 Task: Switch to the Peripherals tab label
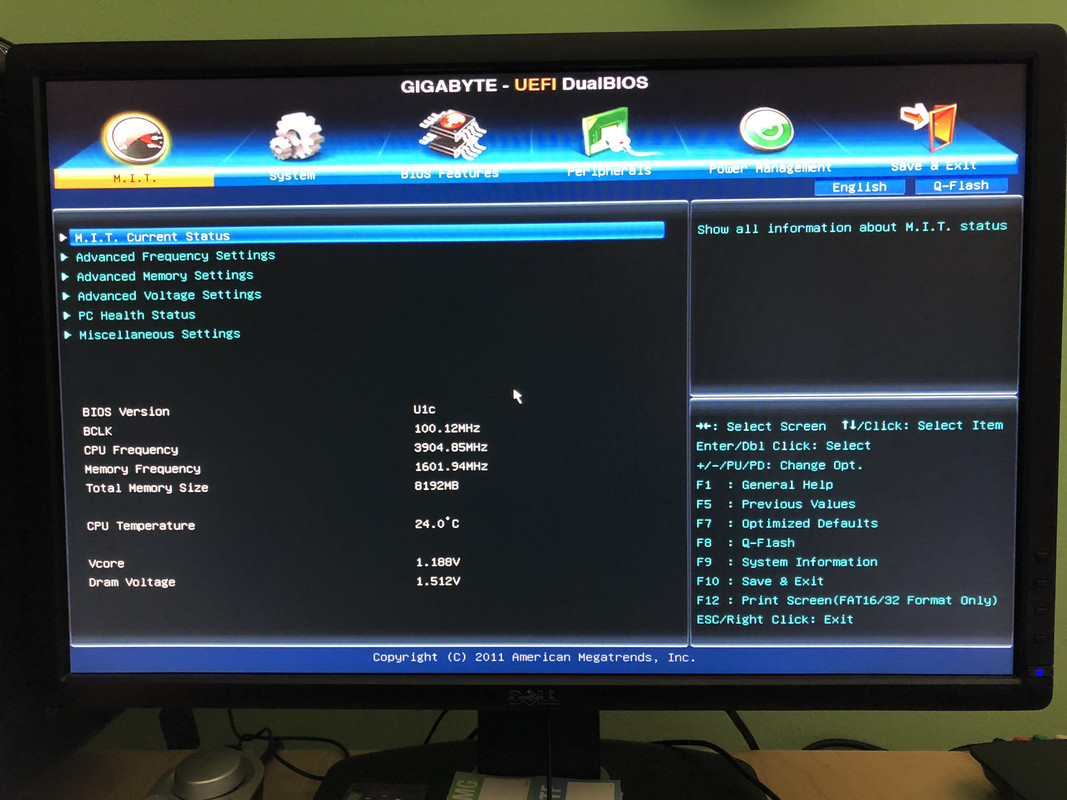click(x=609, y=171)
